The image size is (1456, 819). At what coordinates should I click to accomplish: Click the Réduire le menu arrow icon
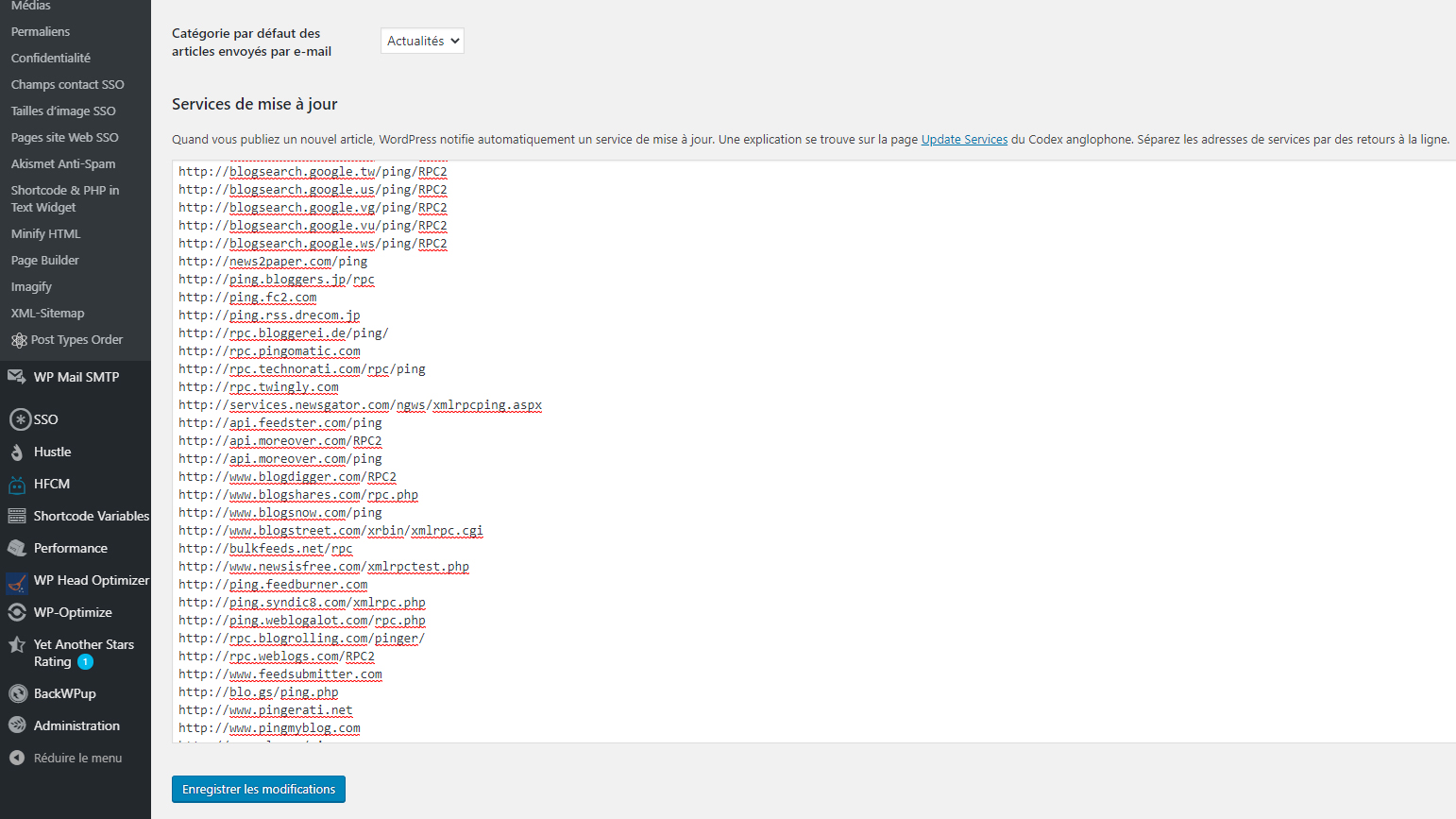pos(16,758)
